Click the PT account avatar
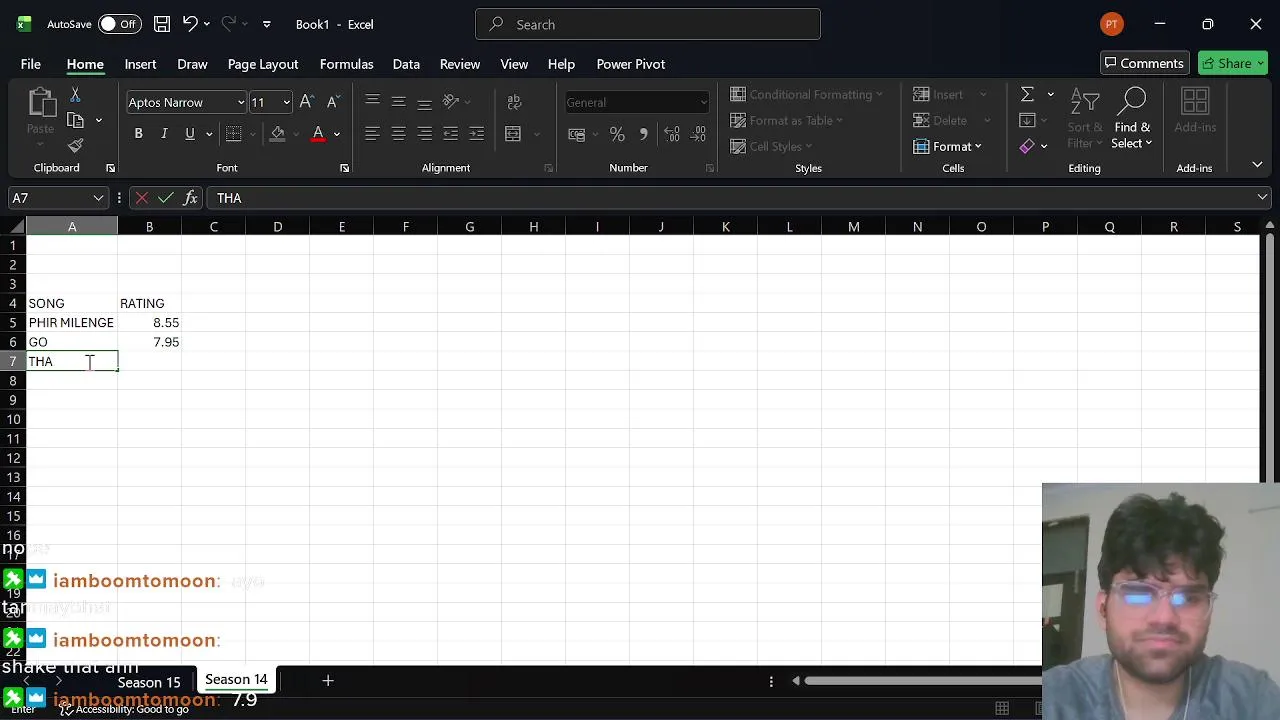The image size is (1280, 720). tap(1111, 24)
